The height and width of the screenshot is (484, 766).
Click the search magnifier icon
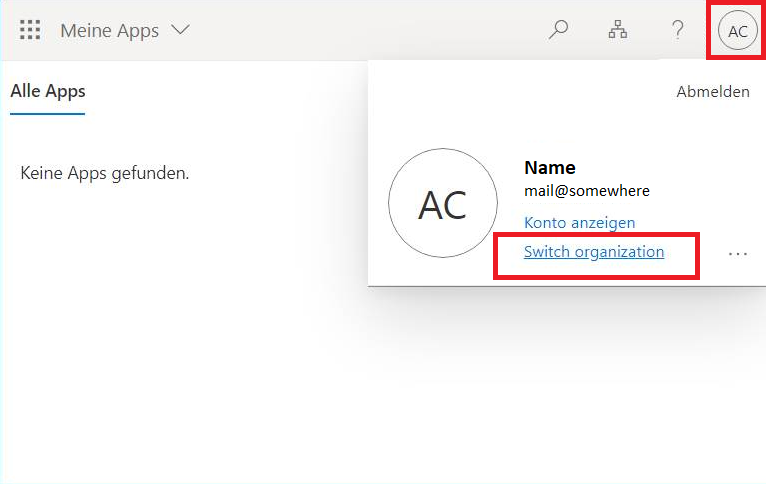coord(558,30)
